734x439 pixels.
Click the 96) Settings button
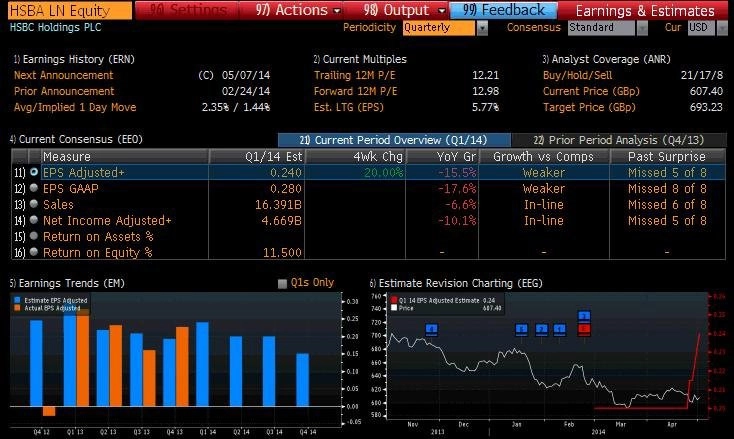(x=187, y=10)
